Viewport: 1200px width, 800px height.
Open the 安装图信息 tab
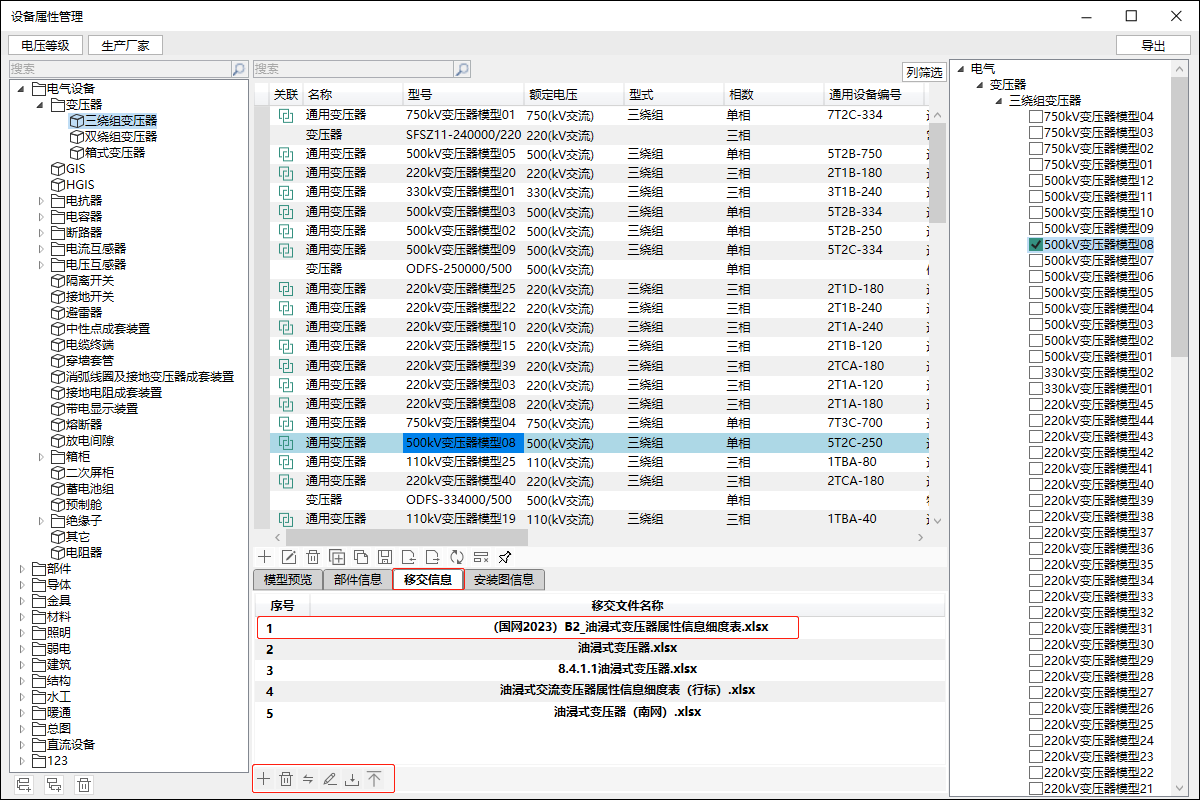pos(503,580)
